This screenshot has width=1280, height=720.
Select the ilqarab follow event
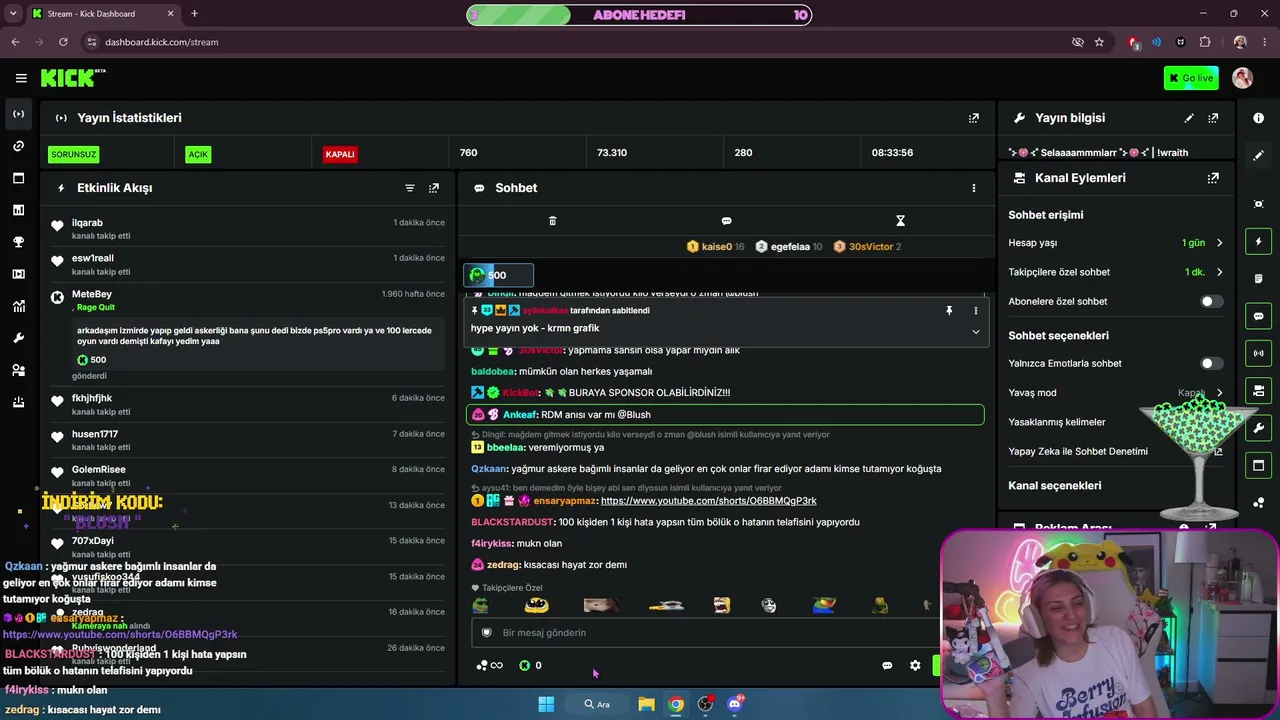[248, 229]
